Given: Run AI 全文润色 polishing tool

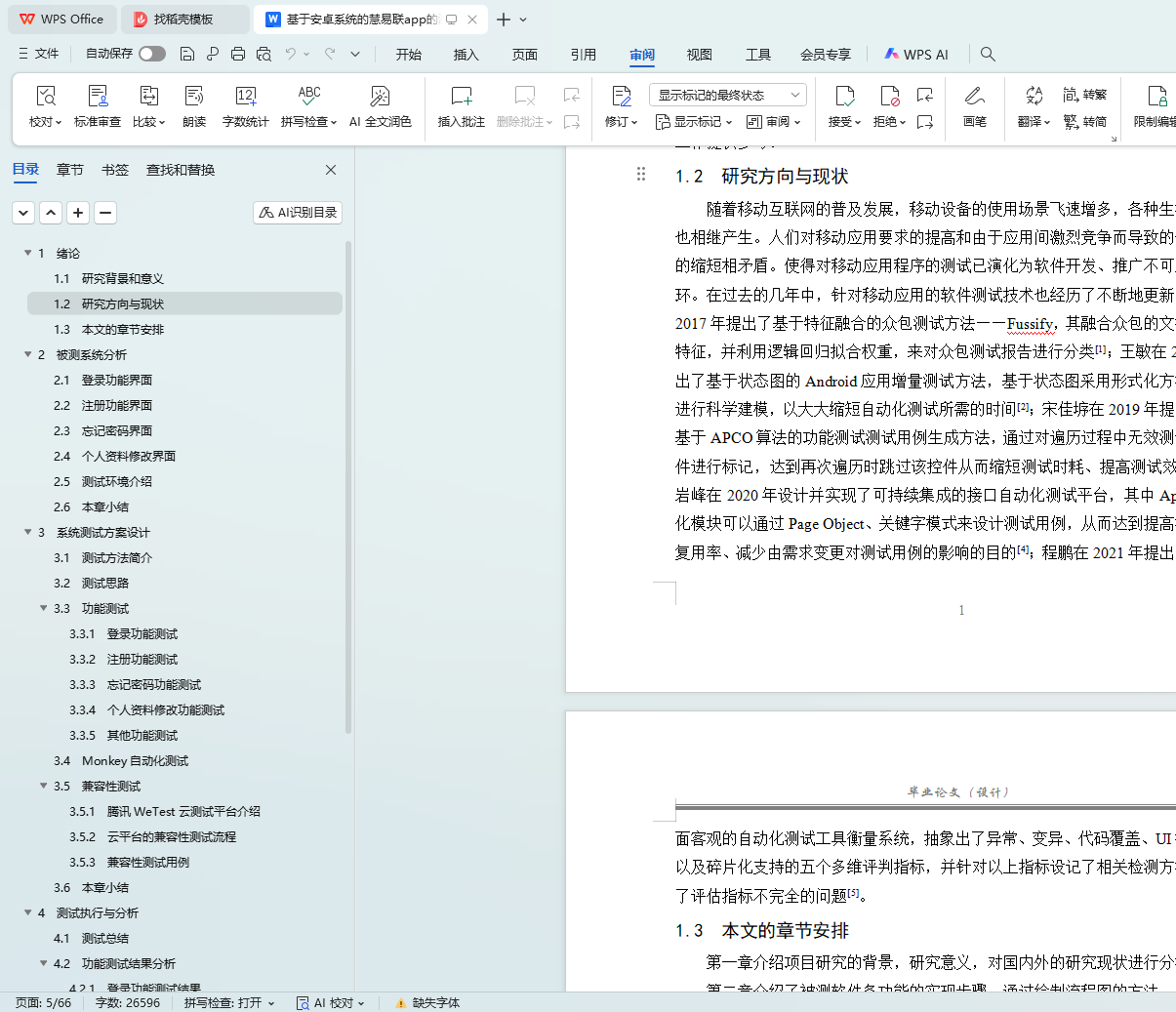Looking at the screenshot, I should click(380, 97).
